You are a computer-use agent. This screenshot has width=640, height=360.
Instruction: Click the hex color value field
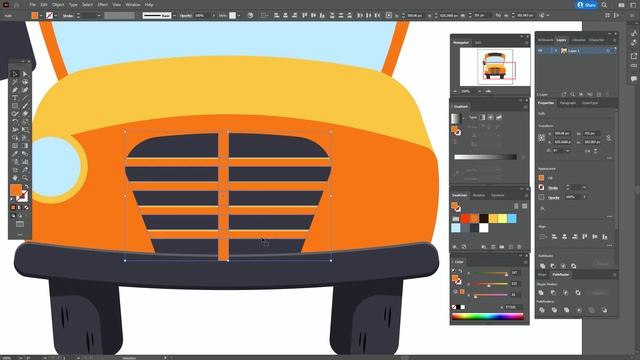[x=513, y=307]
